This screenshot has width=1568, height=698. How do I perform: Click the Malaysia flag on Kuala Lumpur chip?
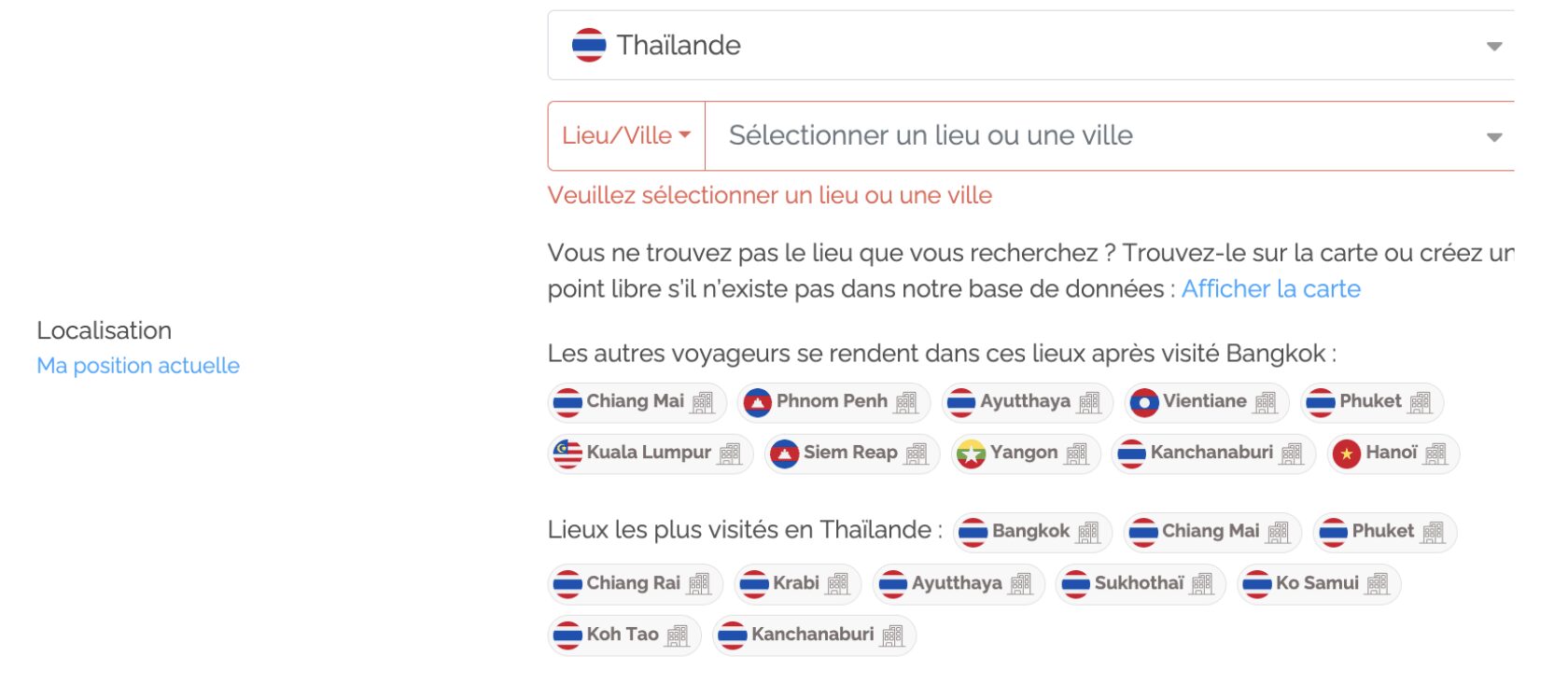[567, 454]
